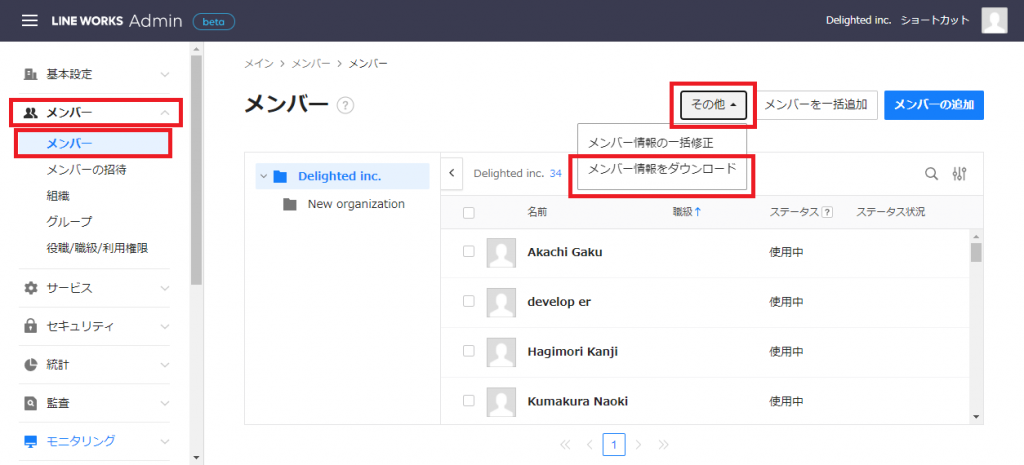Click the user profile avatar in header

994,20
